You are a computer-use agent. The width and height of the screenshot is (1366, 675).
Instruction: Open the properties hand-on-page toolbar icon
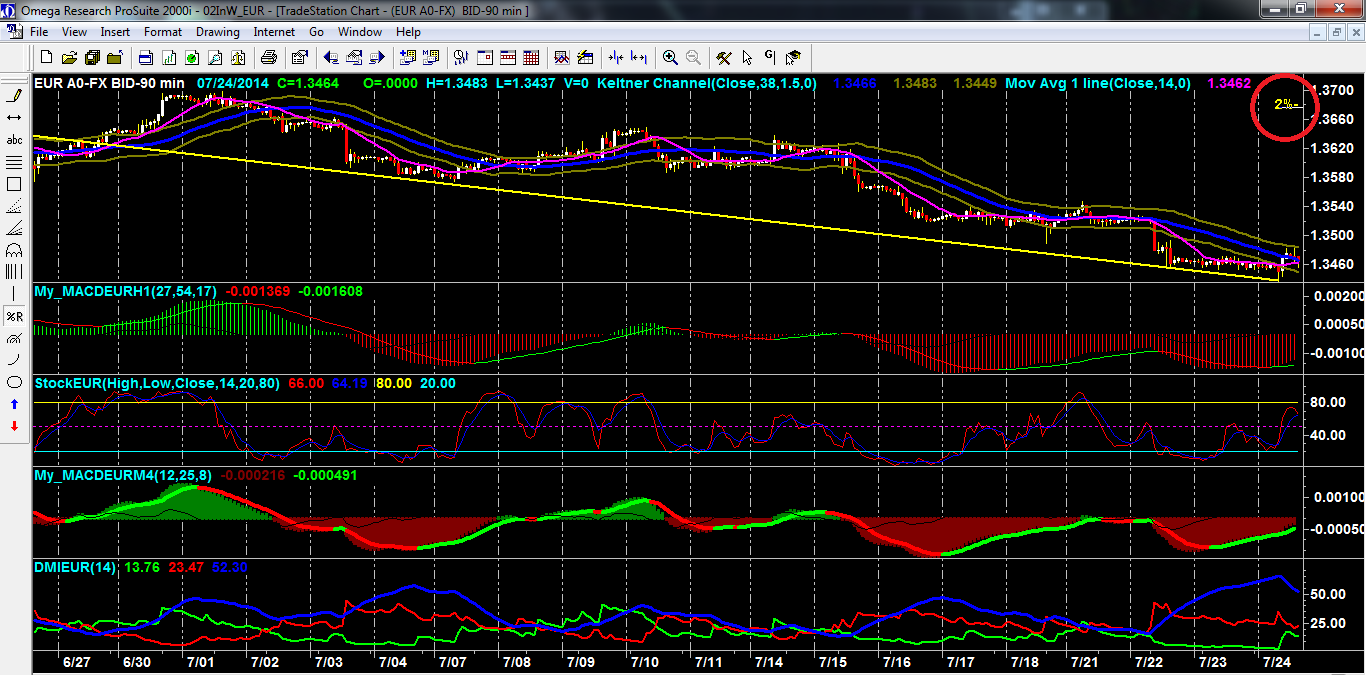coord(298,57)
